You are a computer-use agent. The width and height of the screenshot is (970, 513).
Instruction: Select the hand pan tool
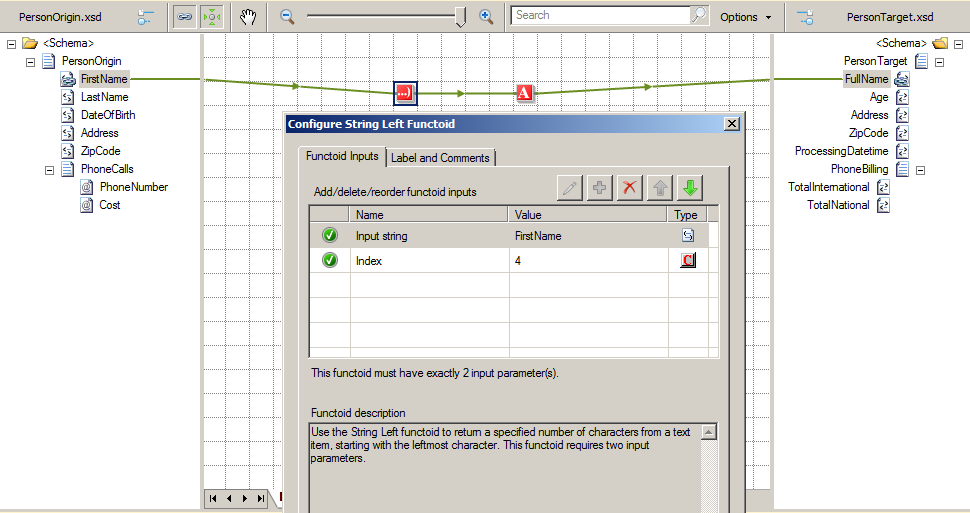point(248,17)
